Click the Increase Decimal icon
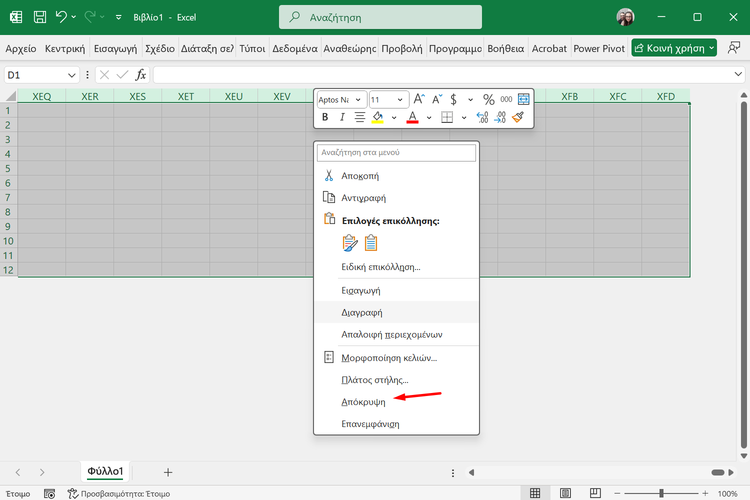This screenshot has width=750, height=500. point(481,117)
